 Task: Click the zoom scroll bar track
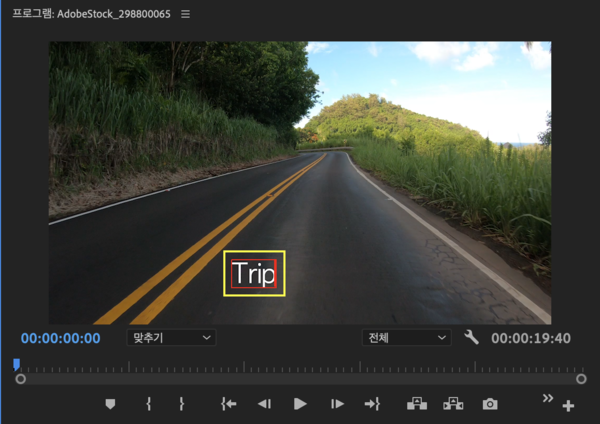tap(301, 379)
